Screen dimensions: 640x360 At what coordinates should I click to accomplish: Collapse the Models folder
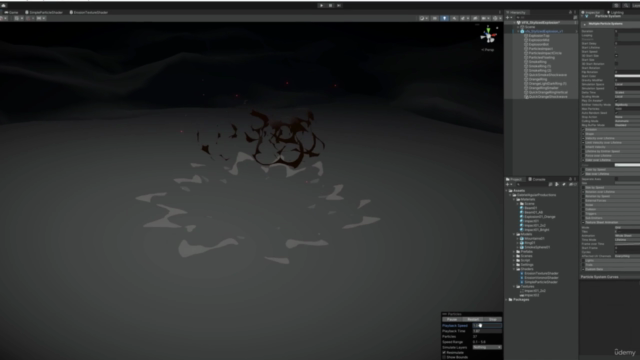click(514, 234)
